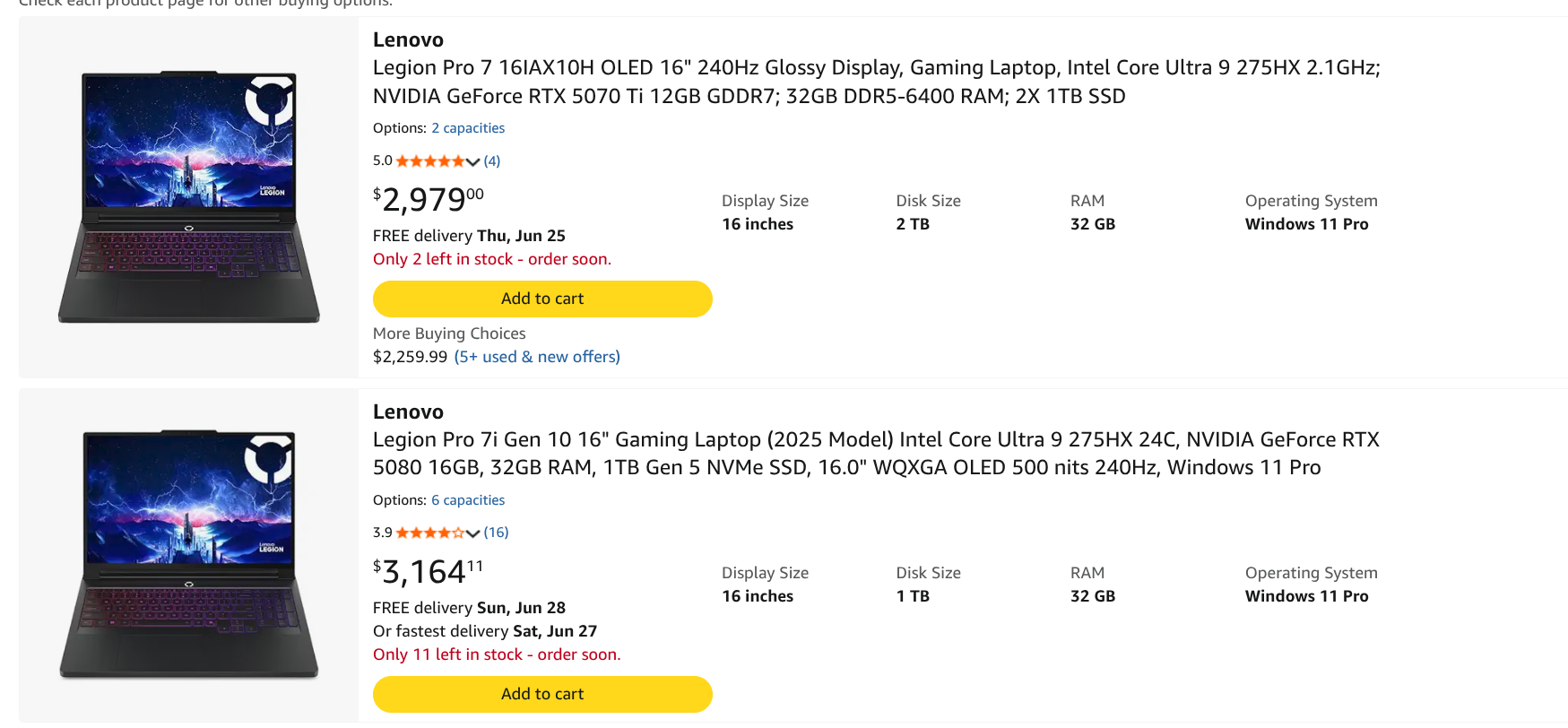Click the $3,164.11 price

click(429, 571)
